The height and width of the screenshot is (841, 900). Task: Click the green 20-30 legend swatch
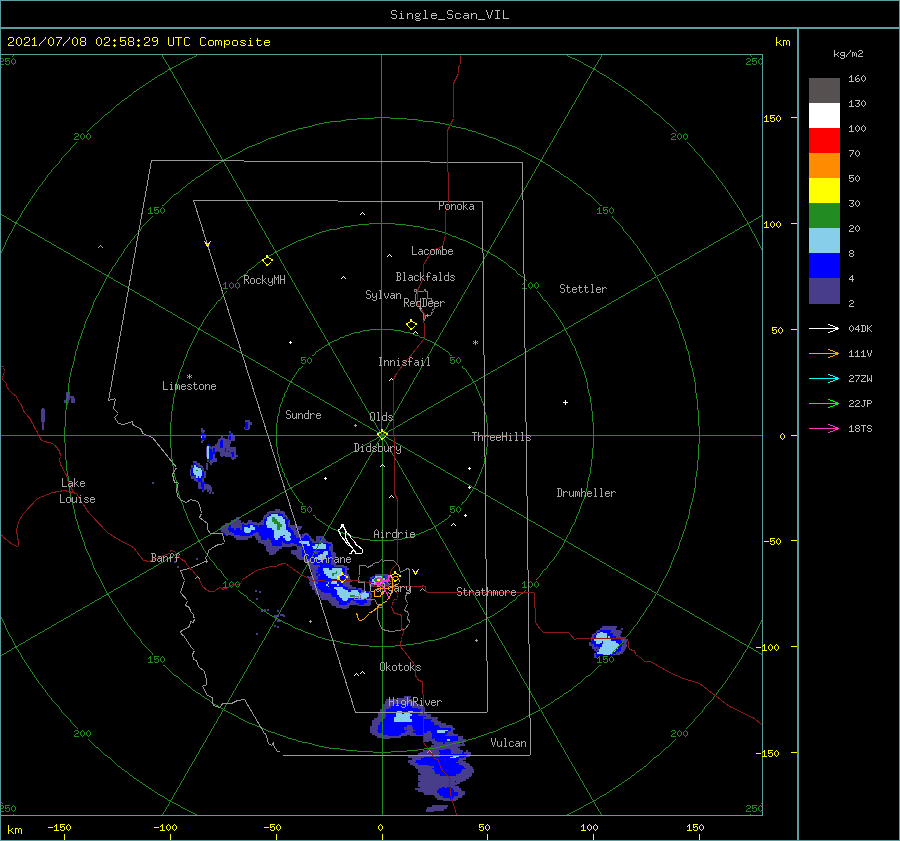point(824,215)
